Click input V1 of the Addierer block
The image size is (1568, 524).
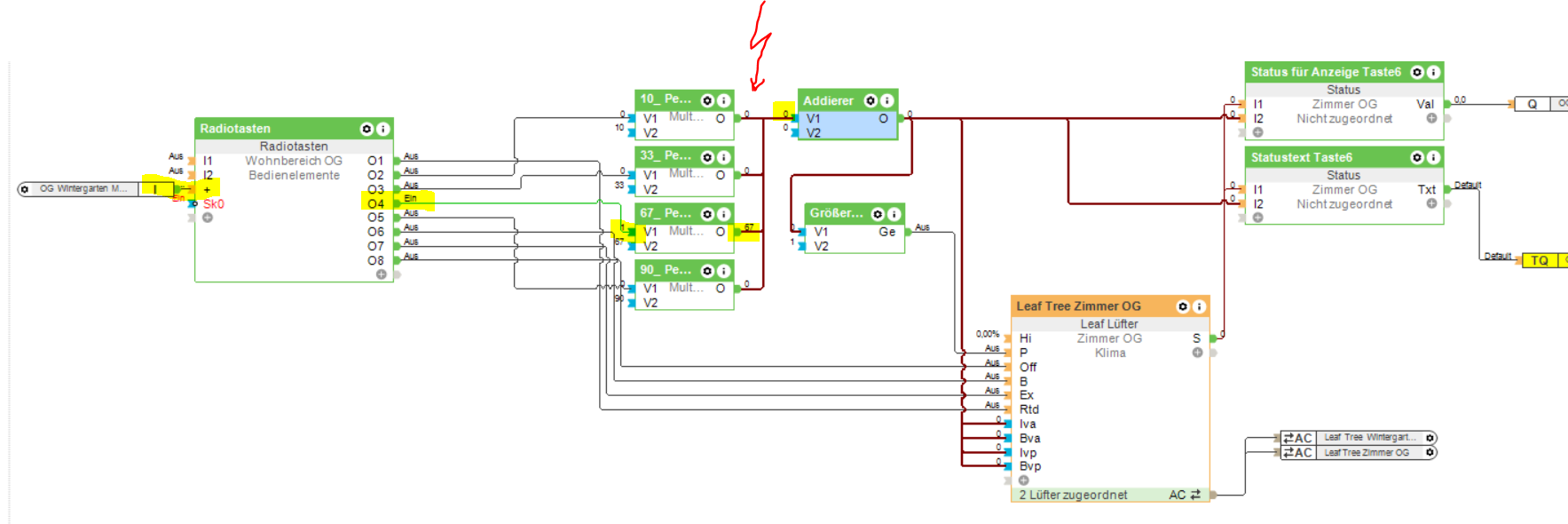(x=813, y=118)
